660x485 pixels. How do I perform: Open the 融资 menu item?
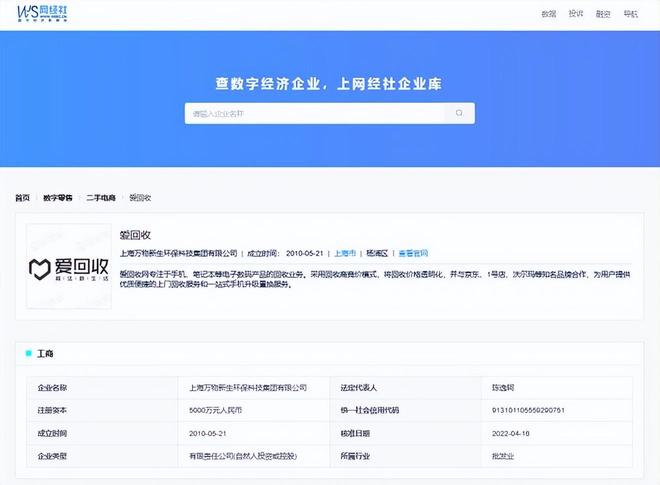[x=603, y=14]
